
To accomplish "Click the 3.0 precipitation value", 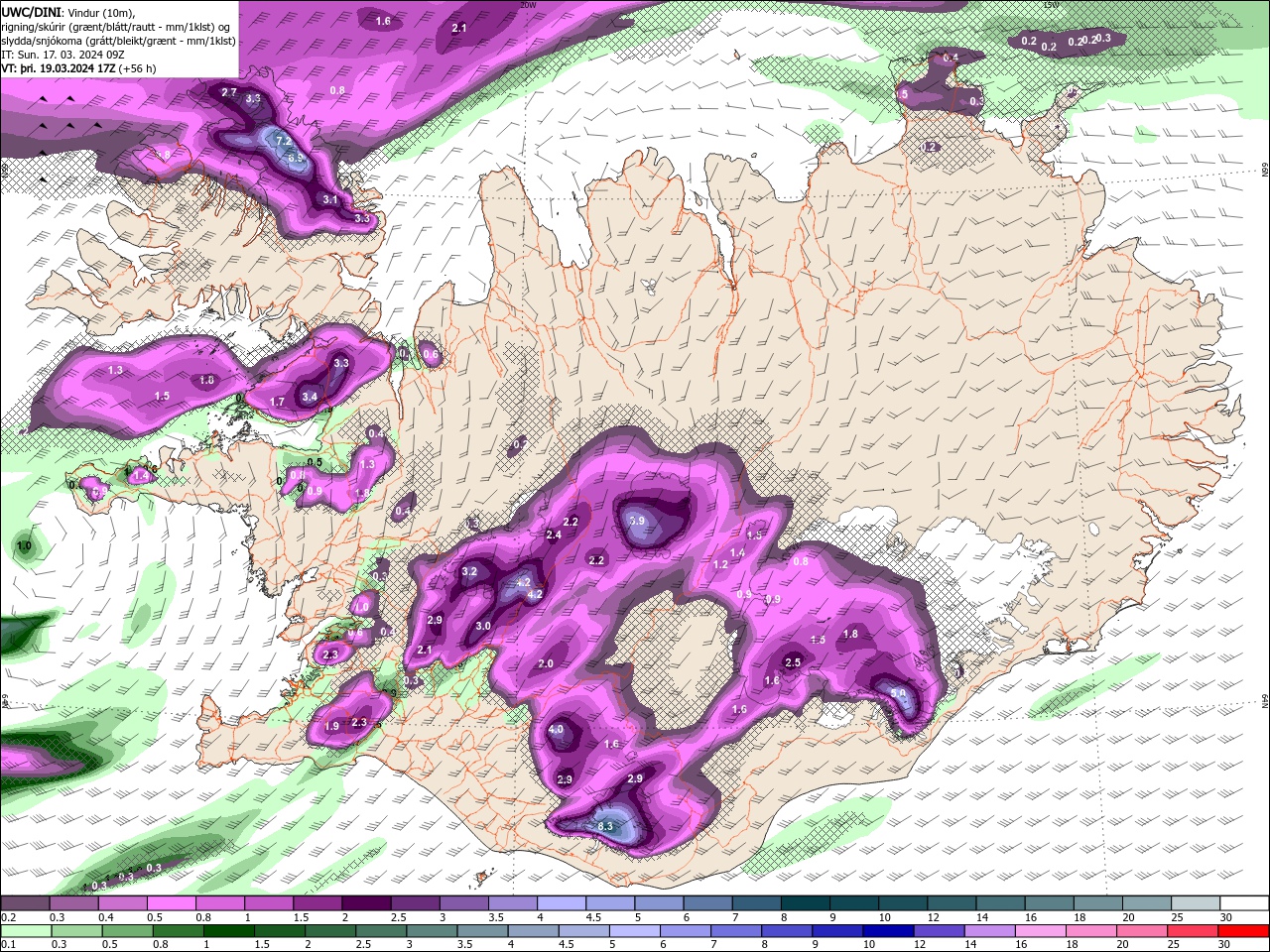I will pos(483,626).
